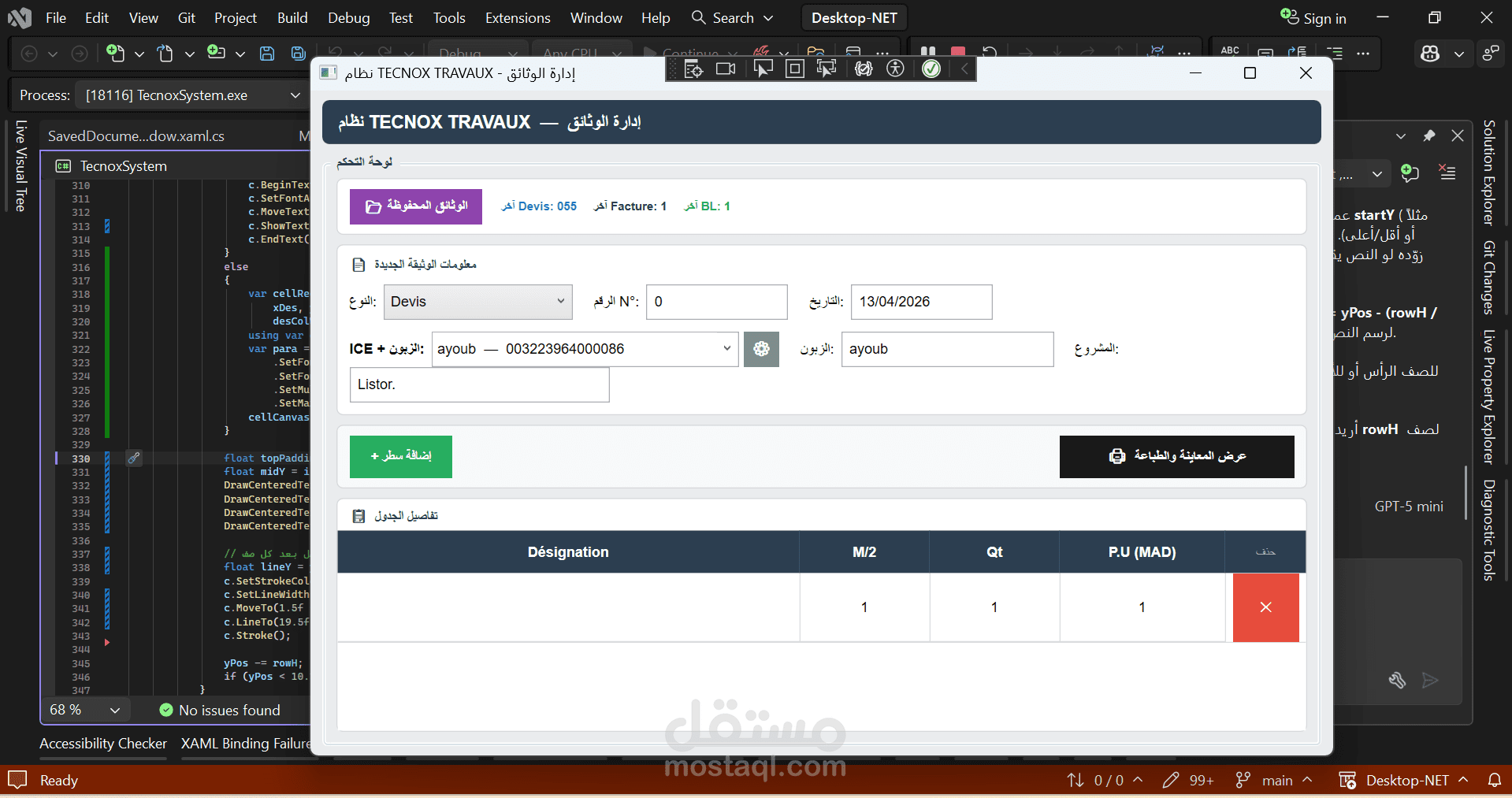The width and height of the screenshot is (1512, 798).
Task: Open the Send Feedback icon at top right
Action: click(1491, 54)
